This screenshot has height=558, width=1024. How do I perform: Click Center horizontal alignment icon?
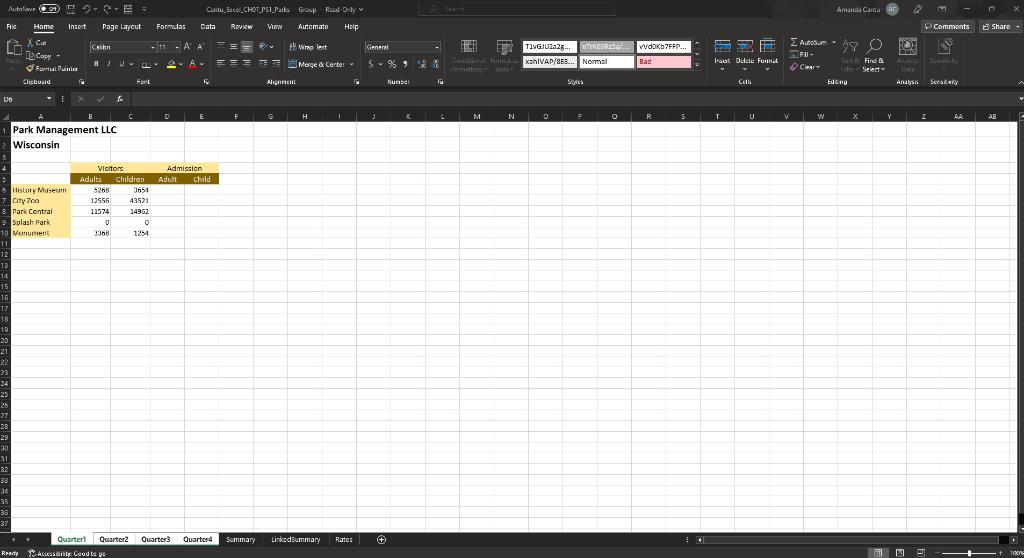[233, 63]
